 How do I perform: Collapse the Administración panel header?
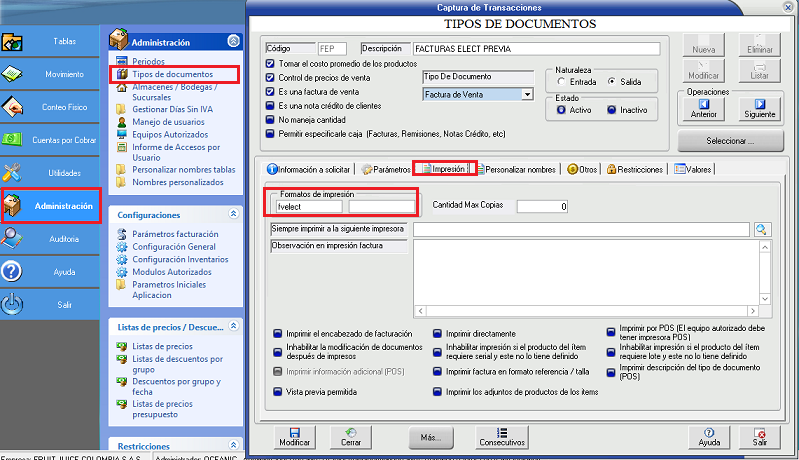click(234, 42)
